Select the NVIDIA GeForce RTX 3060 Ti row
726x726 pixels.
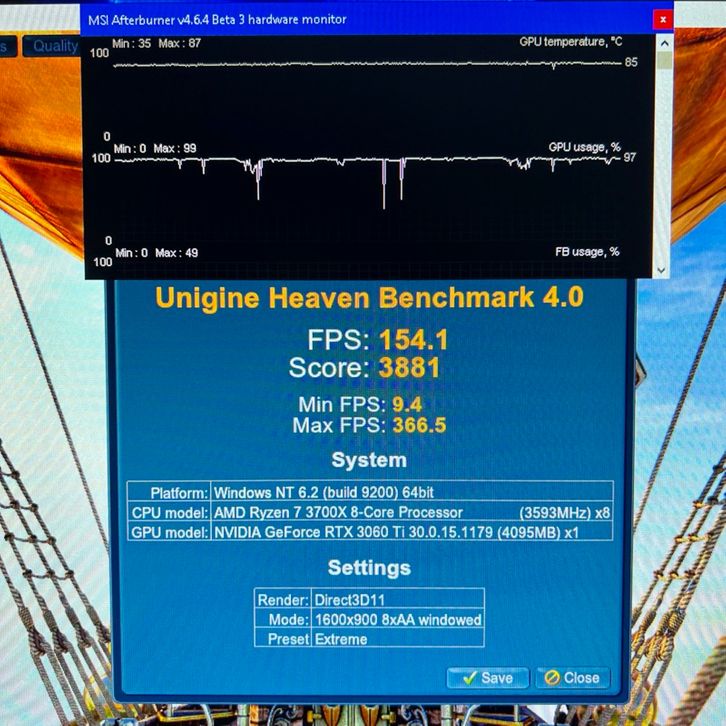coord(370,532)
